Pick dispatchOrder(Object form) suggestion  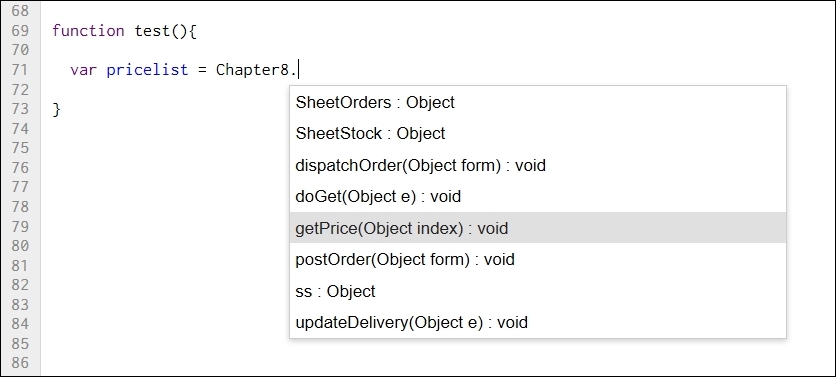537,165
